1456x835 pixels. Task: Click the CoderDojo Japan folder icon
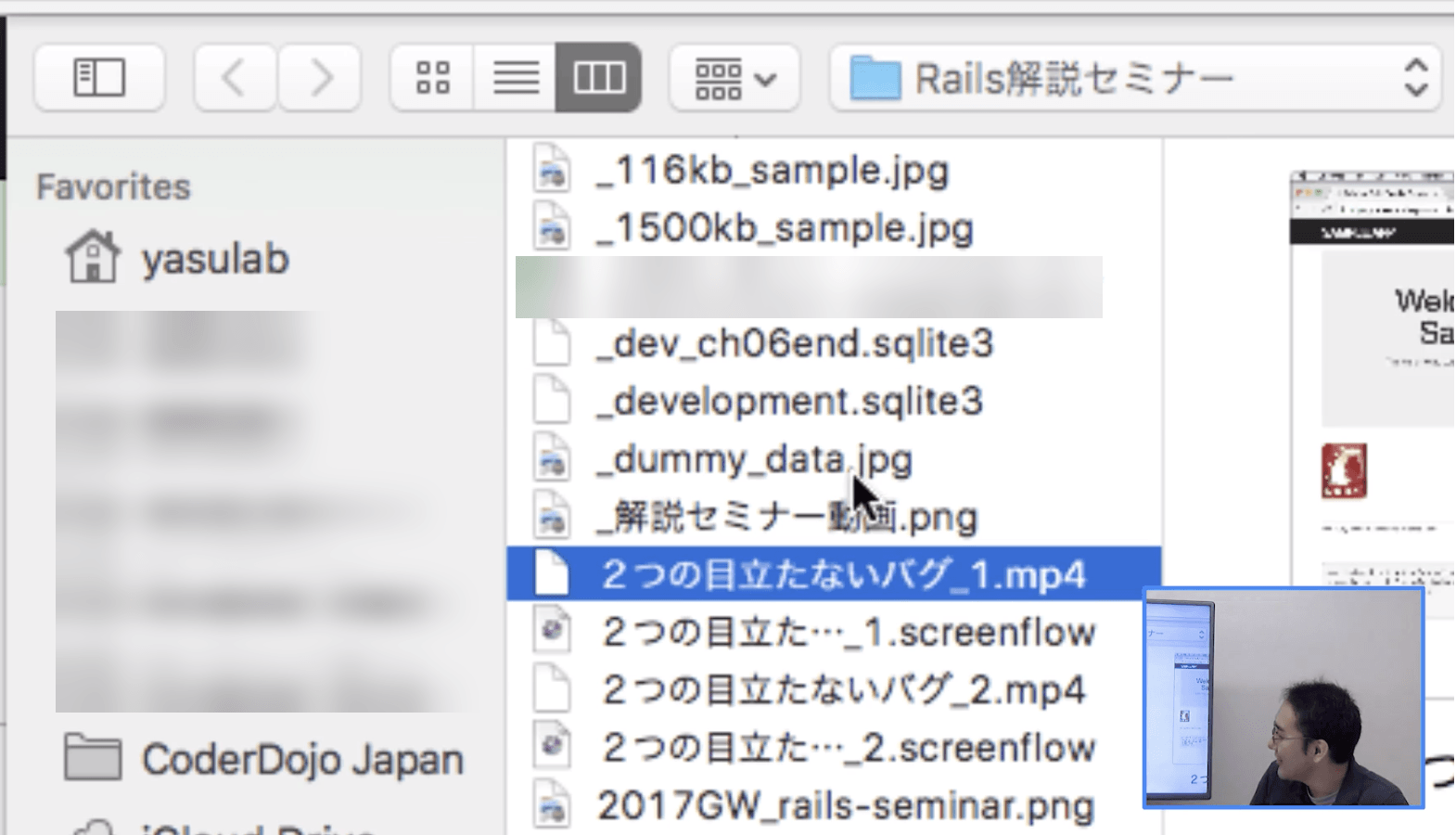(92, 758)
